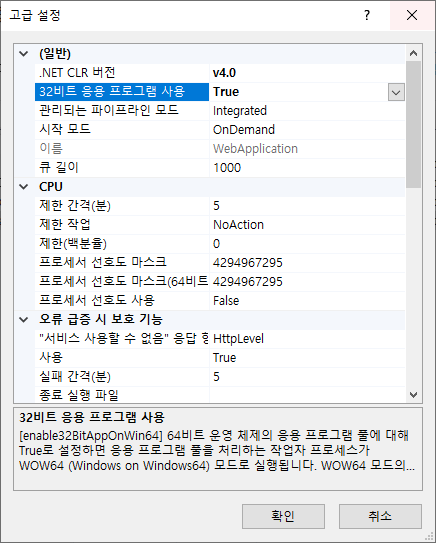Click the scrollbar up arrow
436x543 pixels.
pos(413,53)
